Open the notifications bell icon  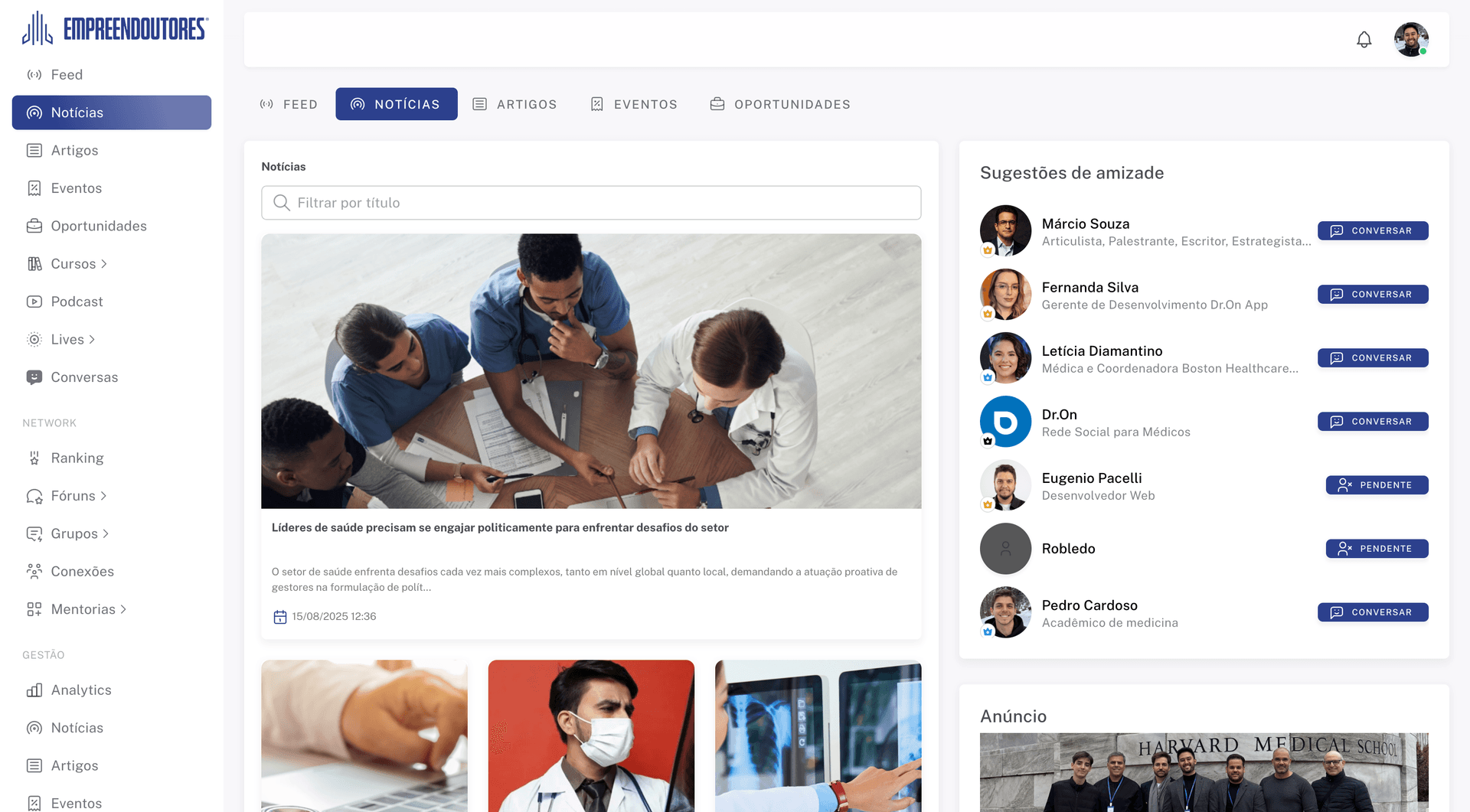point(1364,40)
